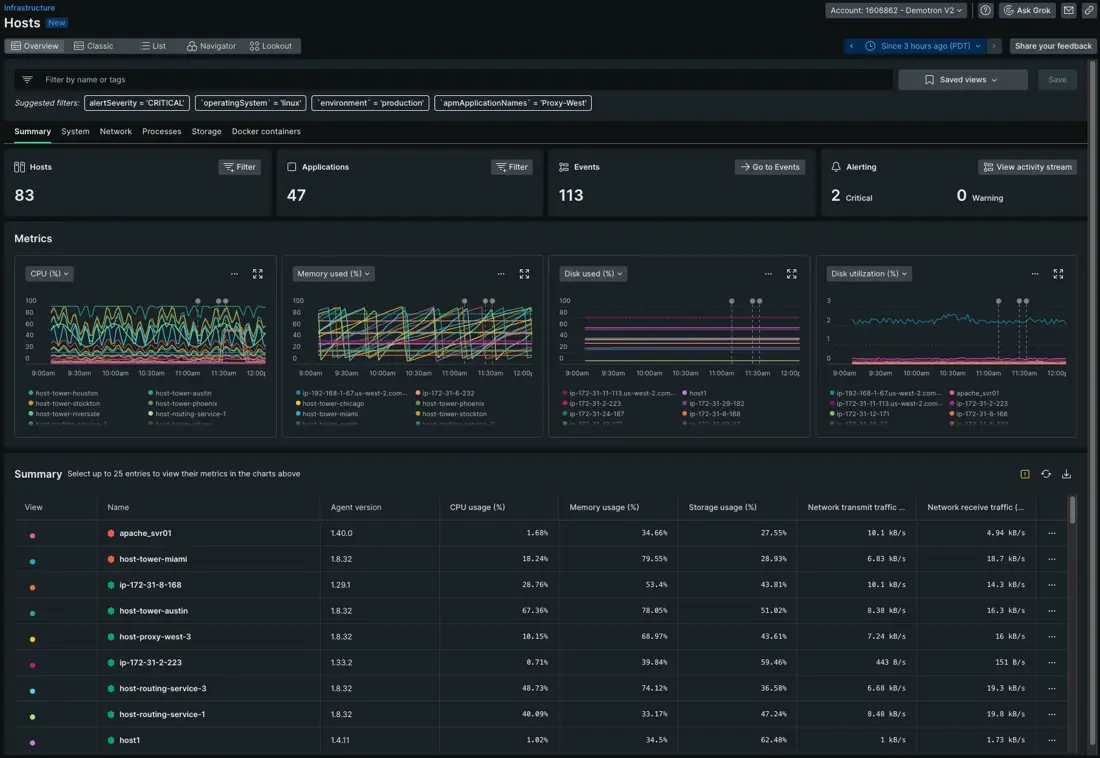Expand the Disk utilization chart to fullscreen
Viewport: 1100px width, 758px height.
click(1058, 274)
